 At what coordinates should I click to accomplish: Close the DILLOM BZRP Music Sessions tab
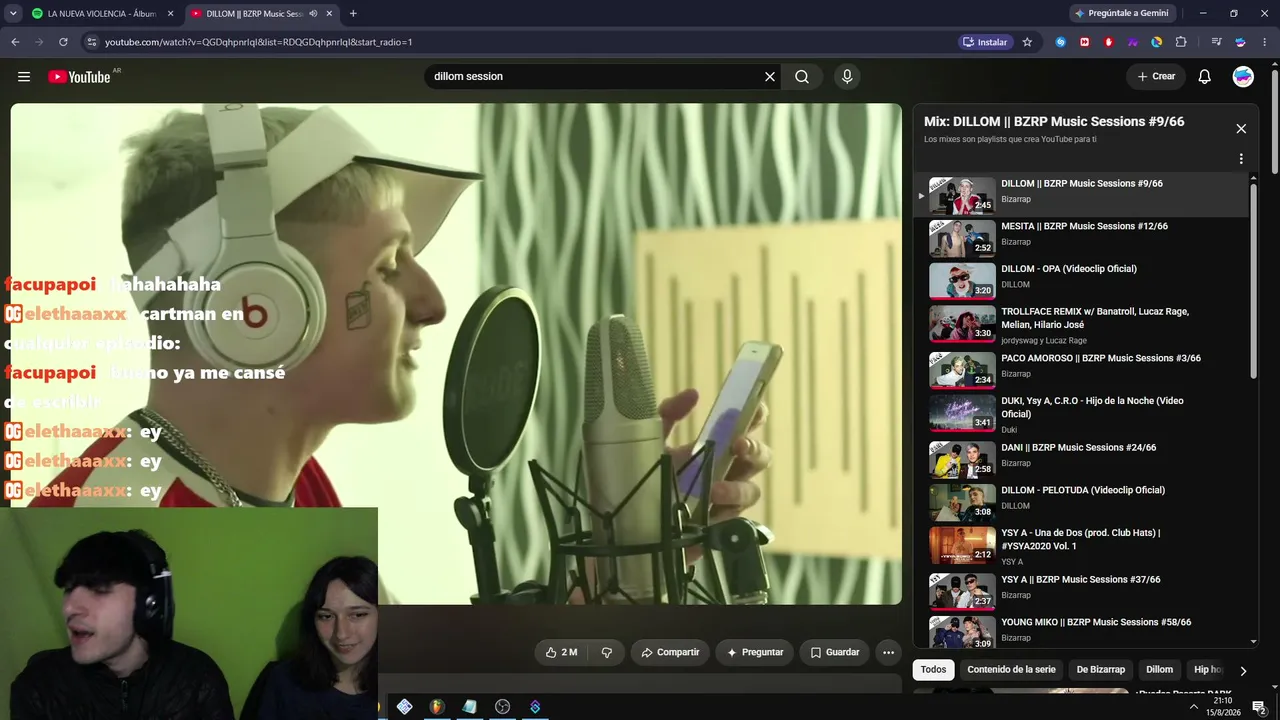pyautogui.click(x=329, y=14)
